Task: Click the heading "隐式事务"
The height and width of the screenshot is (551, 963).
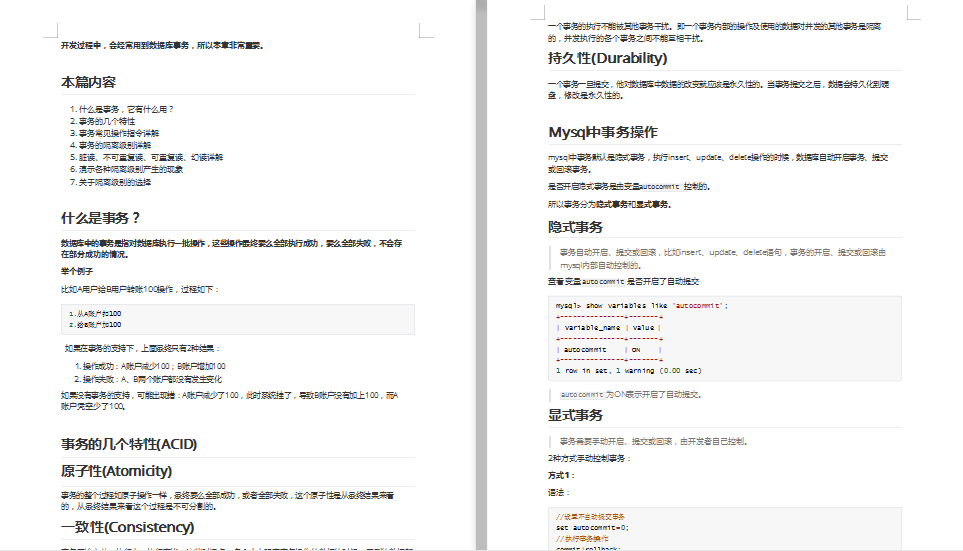Action: (575, 227)
